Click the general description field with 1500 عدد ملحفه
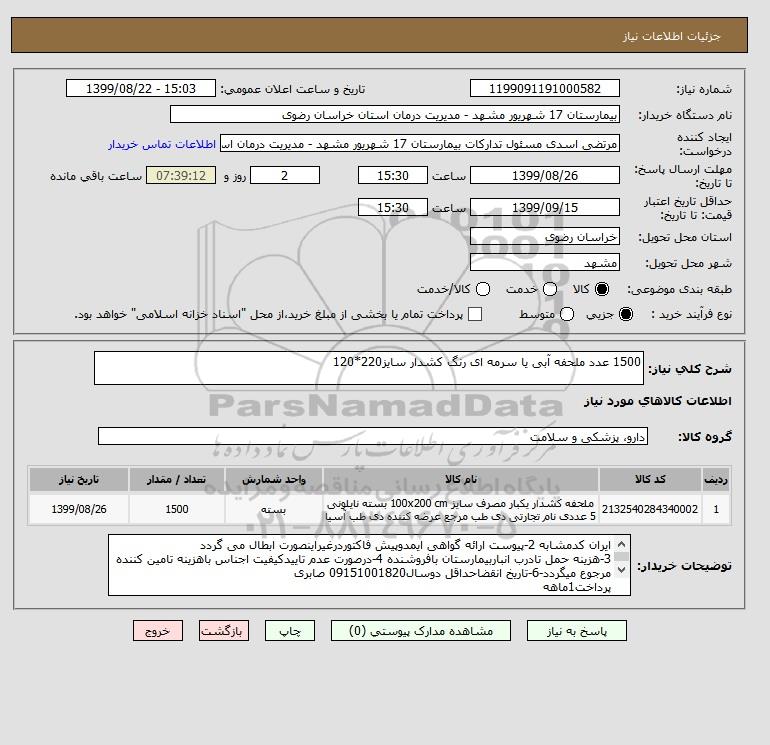Image resolution: width=770 pixels, height=745 pixels. [x=369, y=368]
